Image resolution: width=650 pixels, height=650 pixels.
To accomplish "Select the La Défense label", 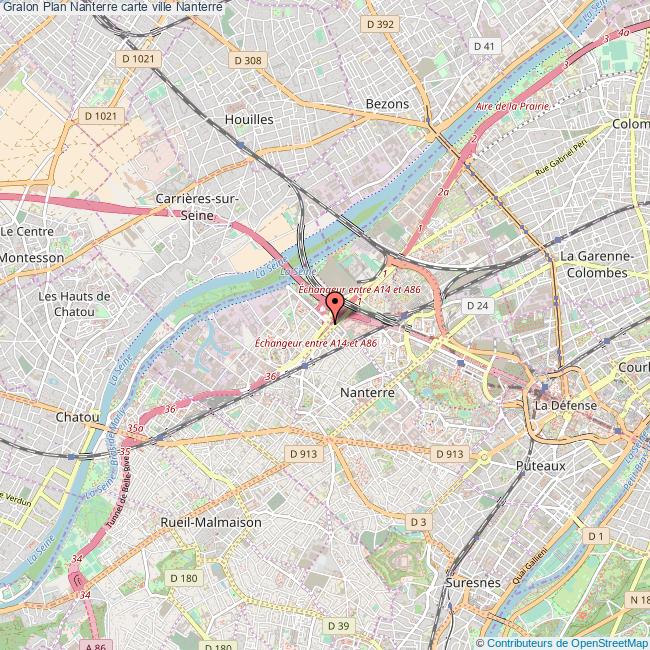I will pos(565,405).
